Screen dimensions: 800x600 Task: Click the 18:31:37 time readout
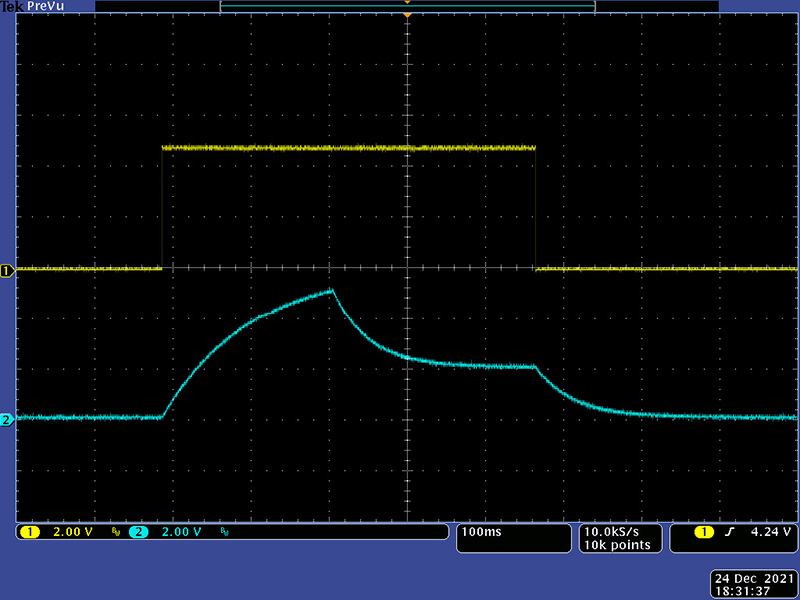coord(742,591)
